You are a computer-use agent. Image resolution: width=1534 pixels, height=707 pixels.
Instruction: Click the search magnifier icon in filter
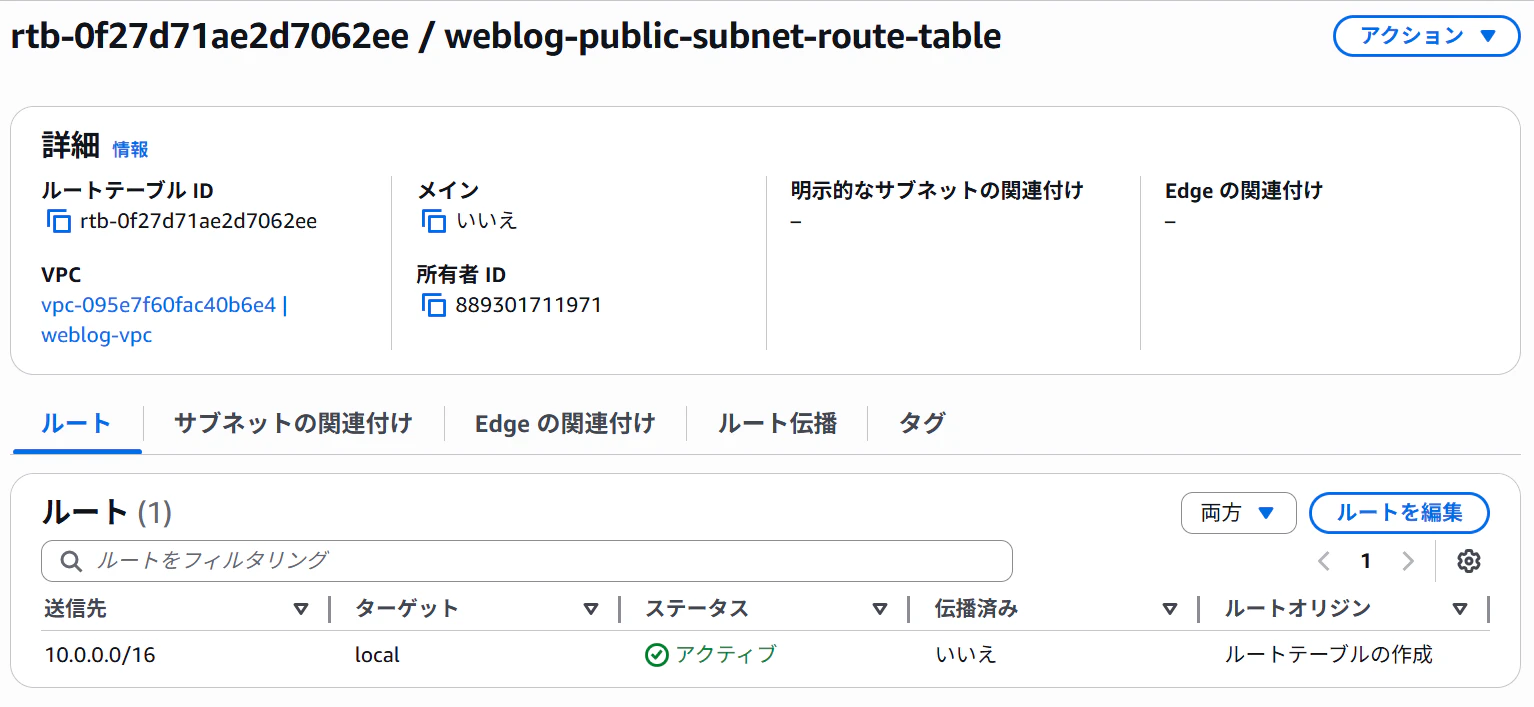point(71,561)
